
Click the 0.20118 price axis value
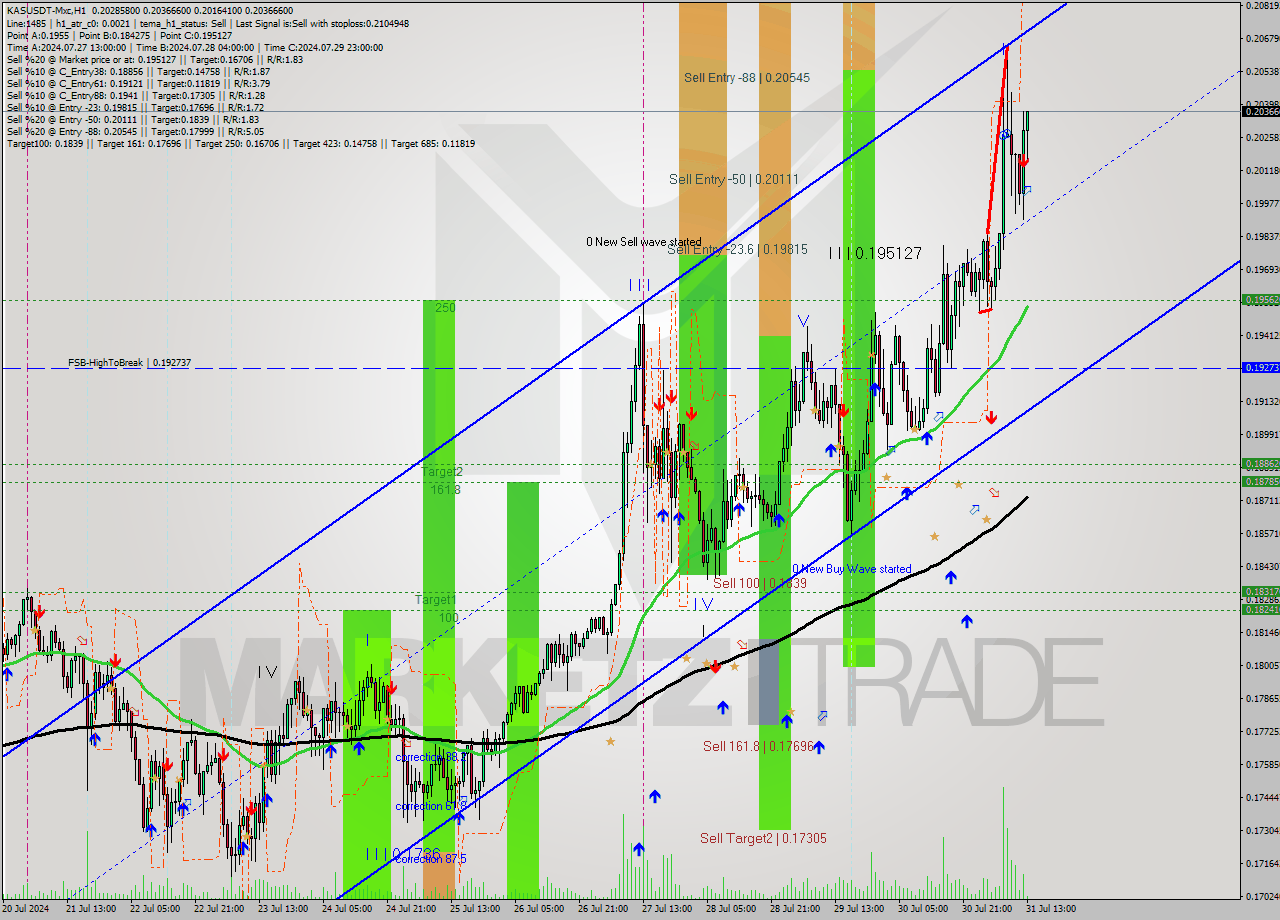(1262, 170)
